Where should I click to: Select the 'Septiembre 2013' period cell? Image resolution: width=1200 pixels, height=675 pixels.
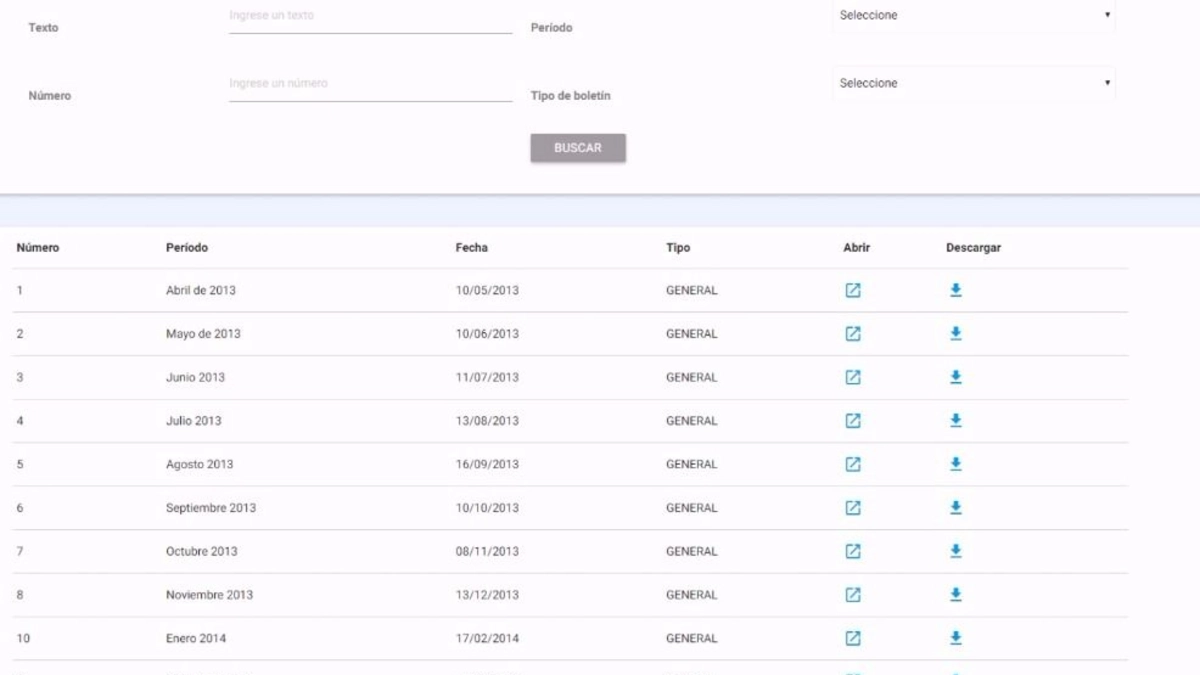[x=211, y=508]
